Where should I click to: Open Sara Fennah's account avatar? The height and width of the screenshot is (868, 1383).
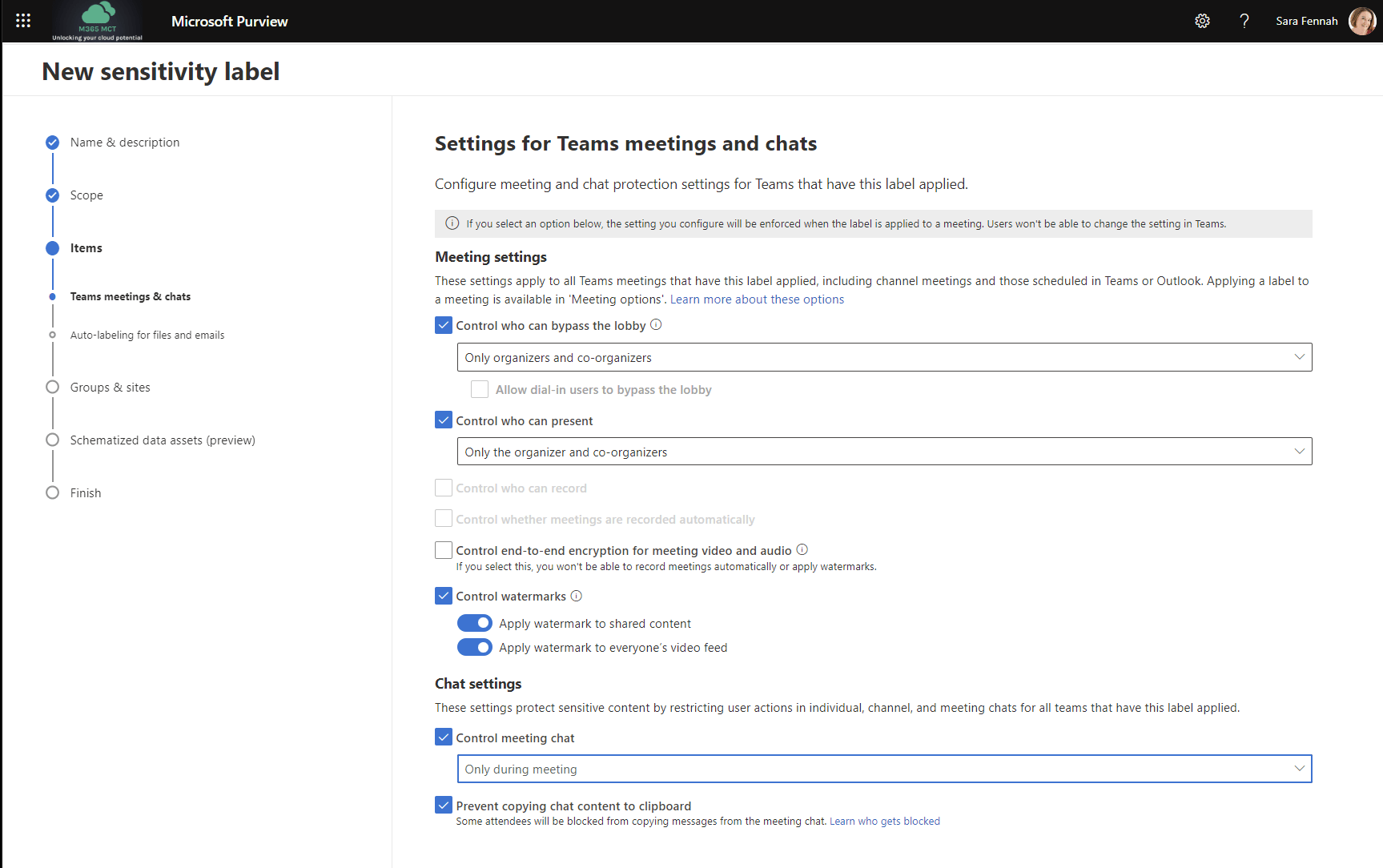pyautogui.click(x=1361, y=21)
